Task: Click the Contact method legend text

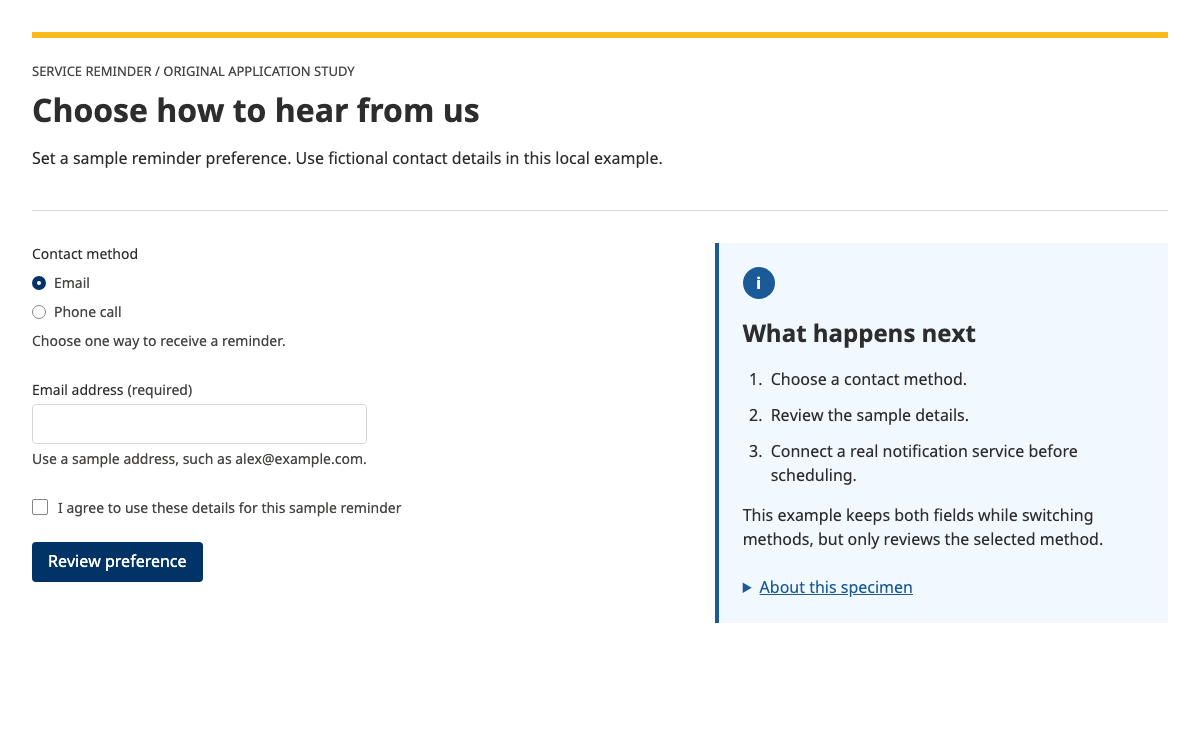Action: pyautogui.click(x=85, y=254)
